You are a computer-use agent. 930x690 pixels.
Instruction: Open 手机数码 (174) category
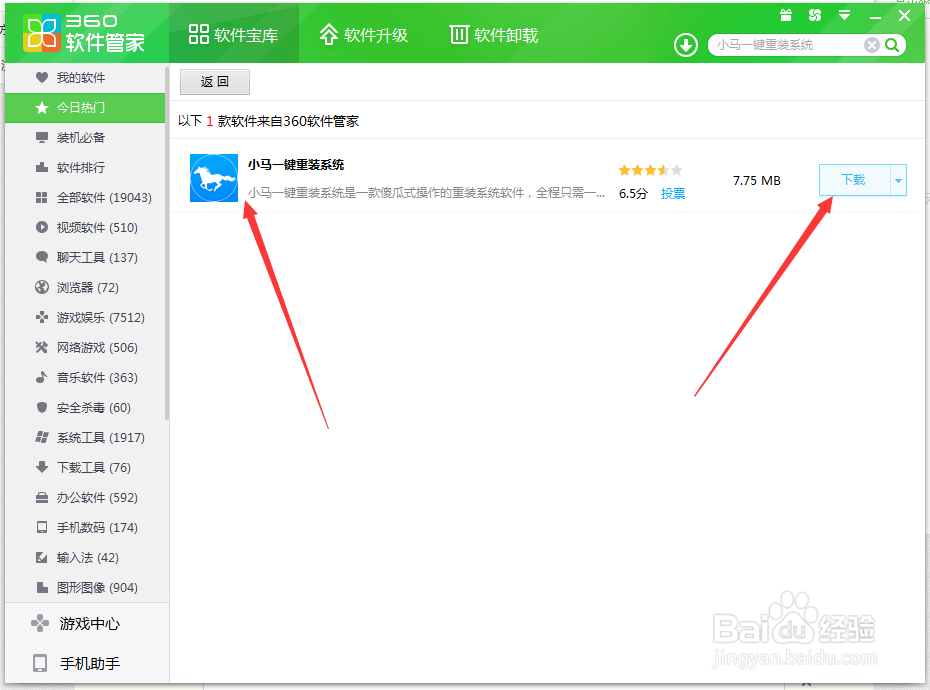pyautogui.click(x=85, y=527)
